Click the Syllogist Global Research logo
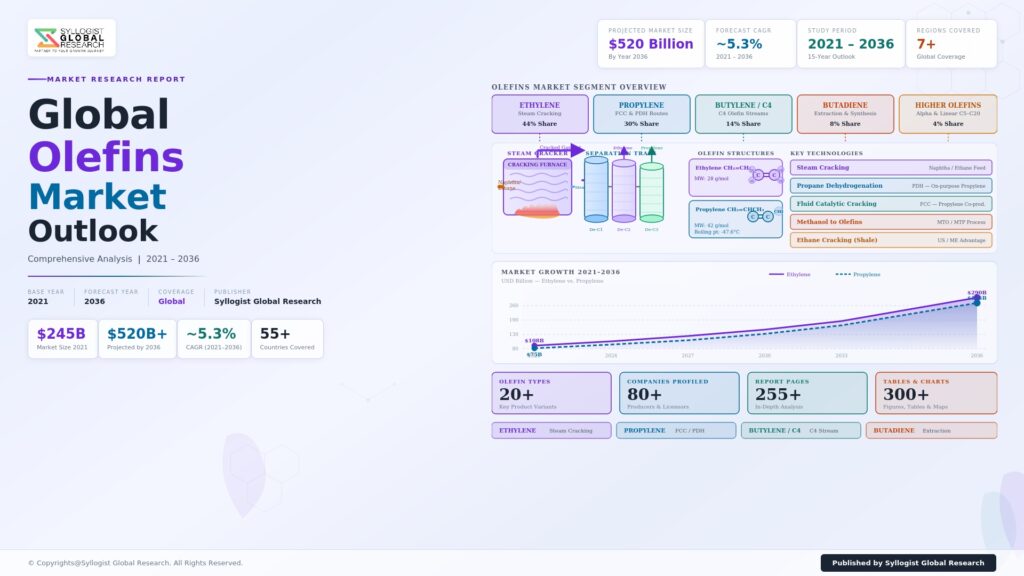1024x576 pixels. [71, 38]
